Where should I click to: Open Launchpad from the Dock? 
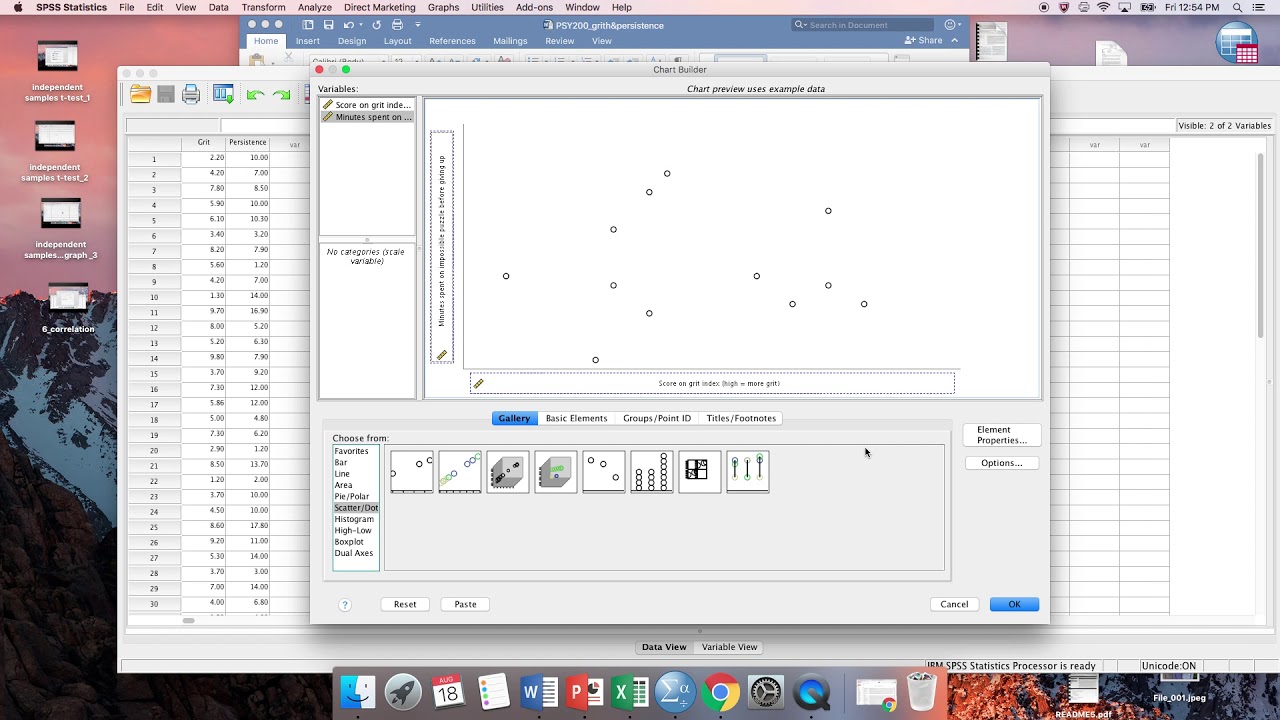tap(403, 692)
